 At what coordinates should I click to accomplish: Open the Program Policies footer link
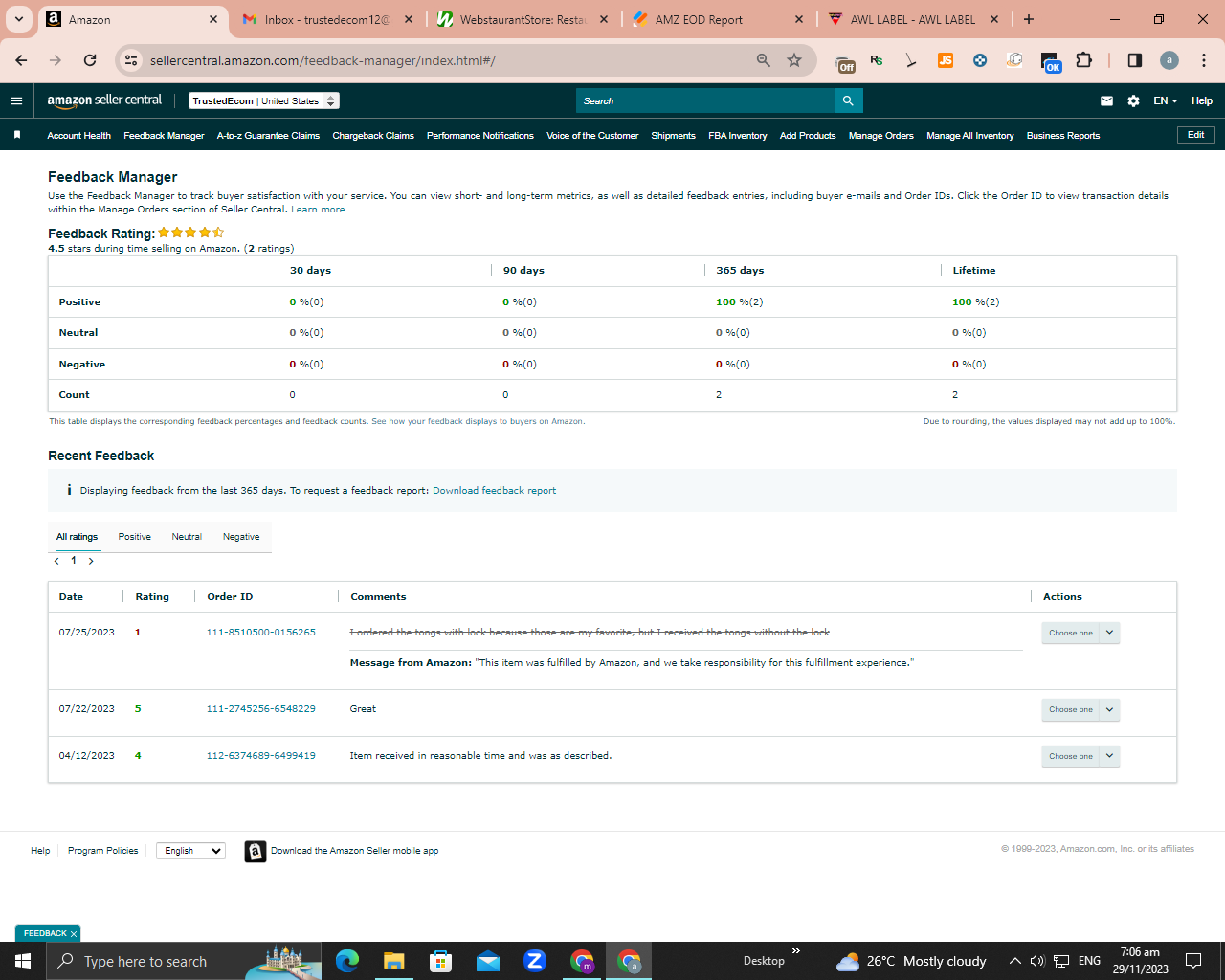[x=103, y=851]
